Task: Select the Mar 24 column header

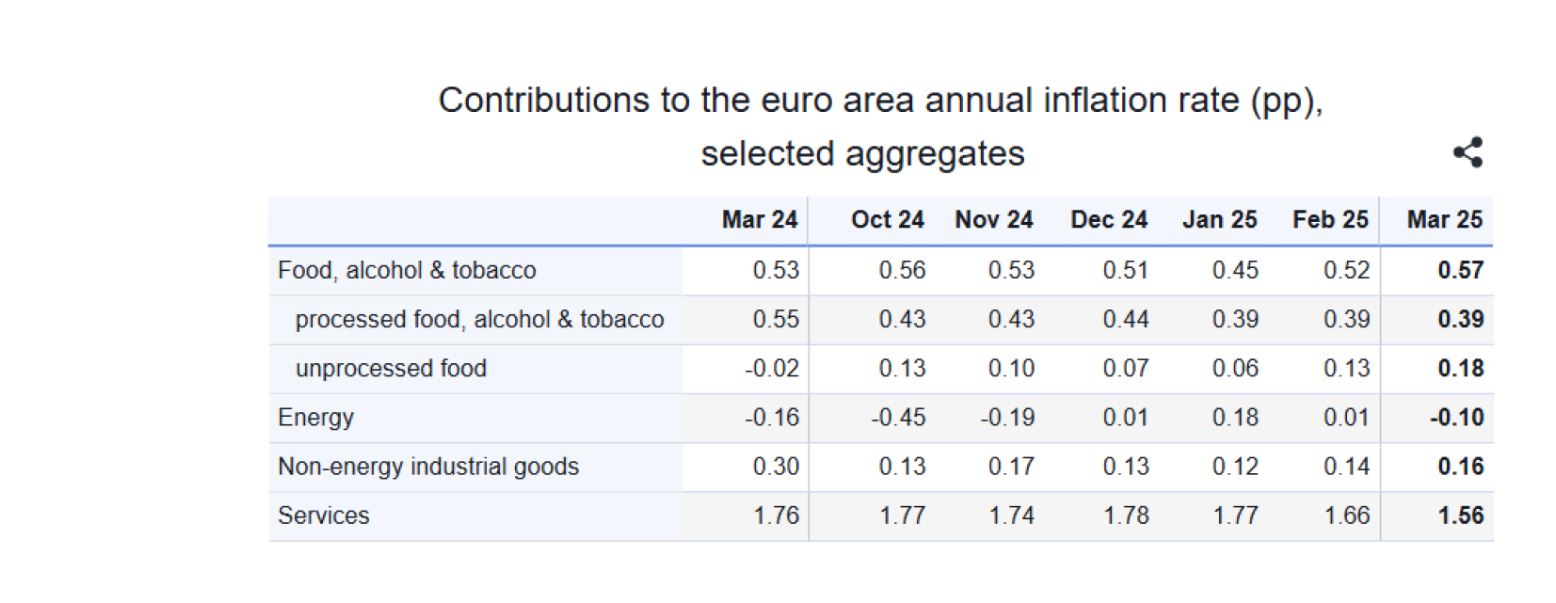Action: click(759, 220)
